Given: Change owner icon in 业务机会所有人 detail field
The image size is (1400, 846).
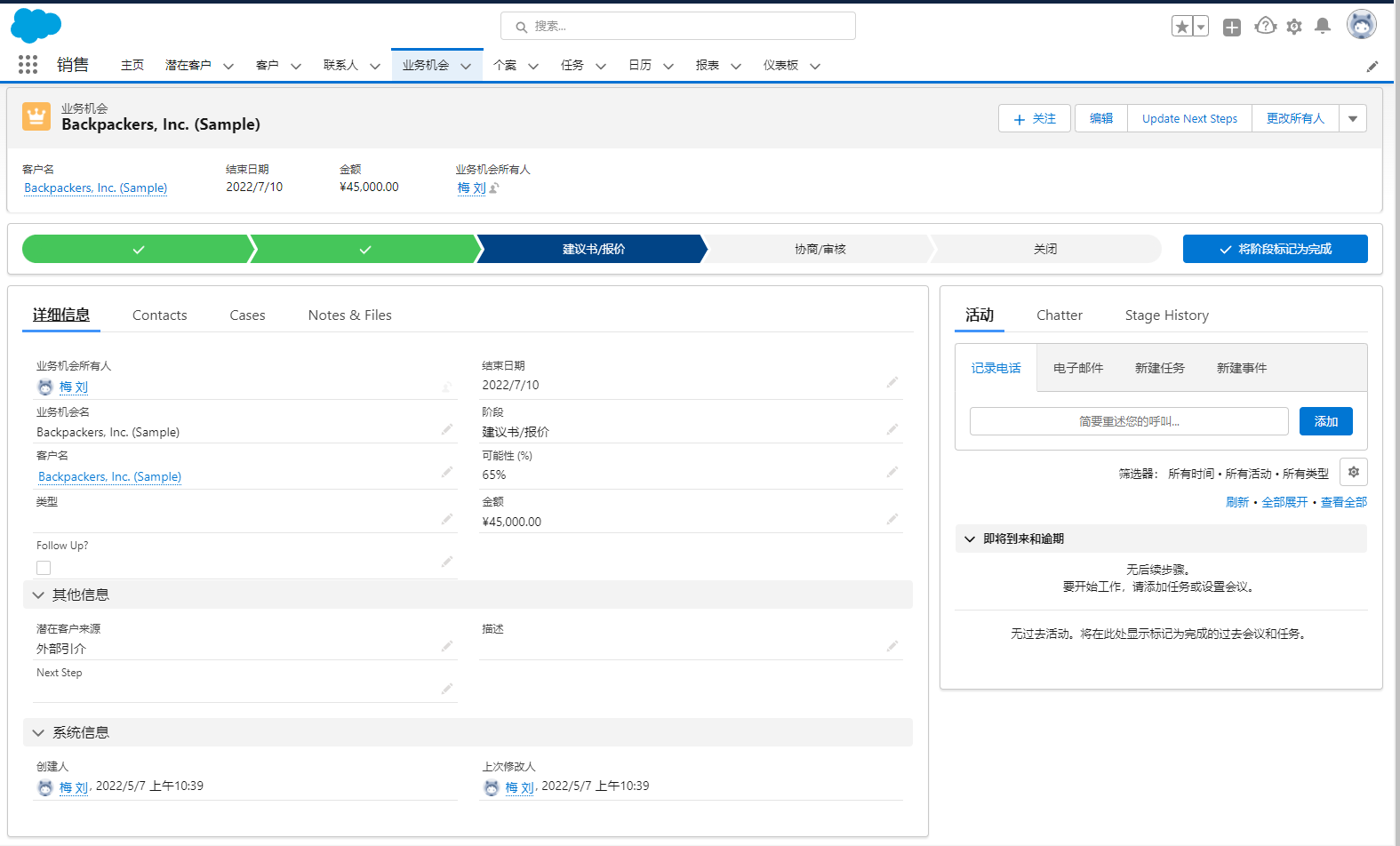Looking at the screenshot, I should tap(447, 387).
